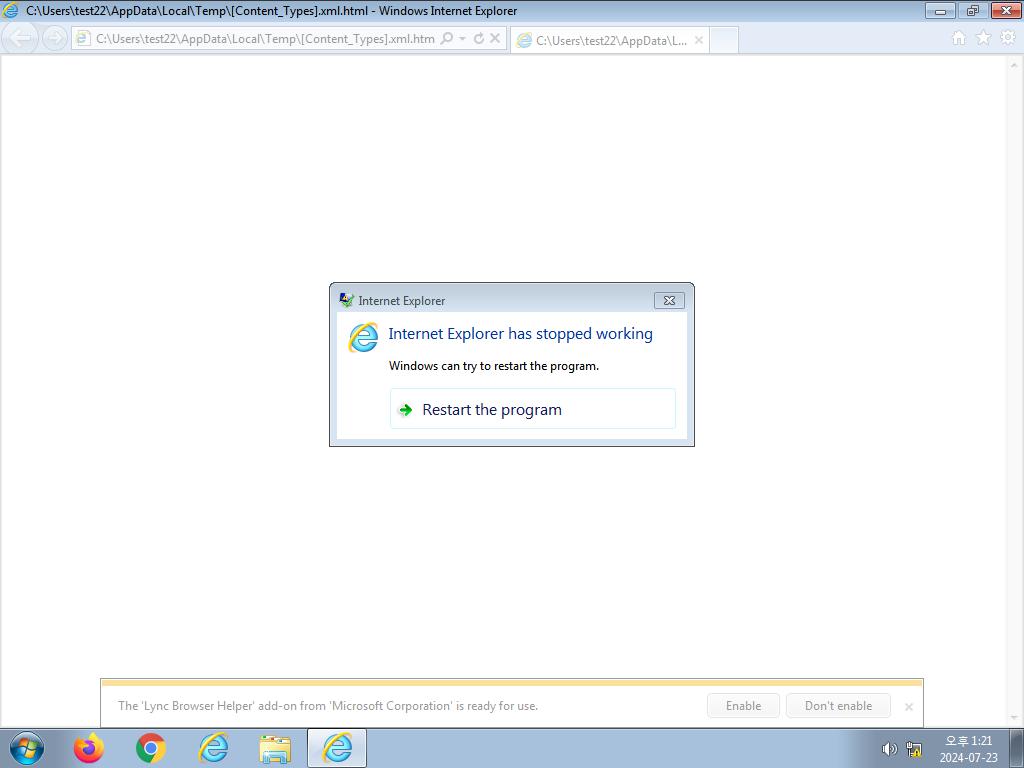1024x768 pixels.
Task: Click the vertical scrollbar up arrow
Action: (1014, 65)
